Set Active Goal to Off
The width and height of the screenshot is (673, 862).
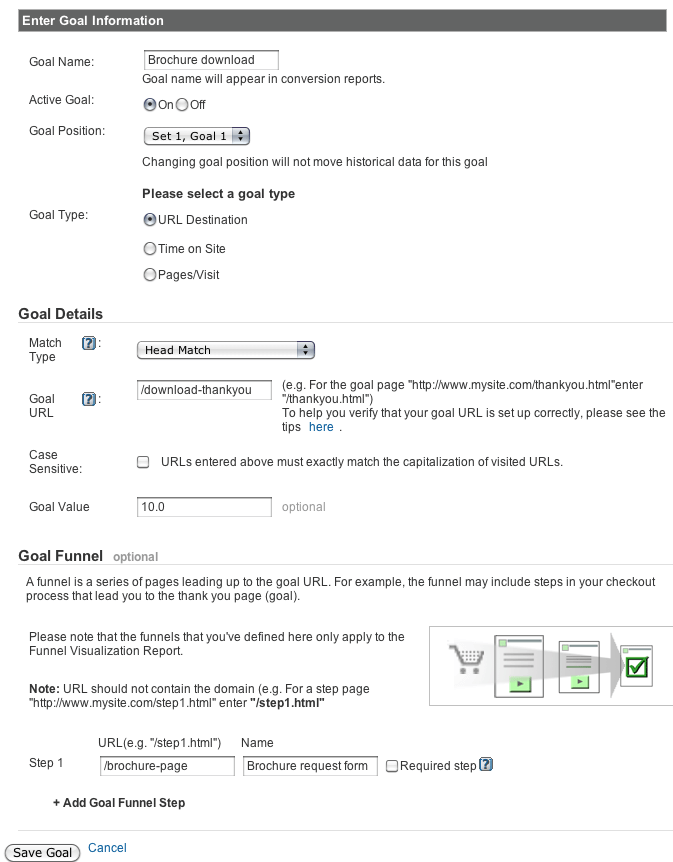click(180, 103)
